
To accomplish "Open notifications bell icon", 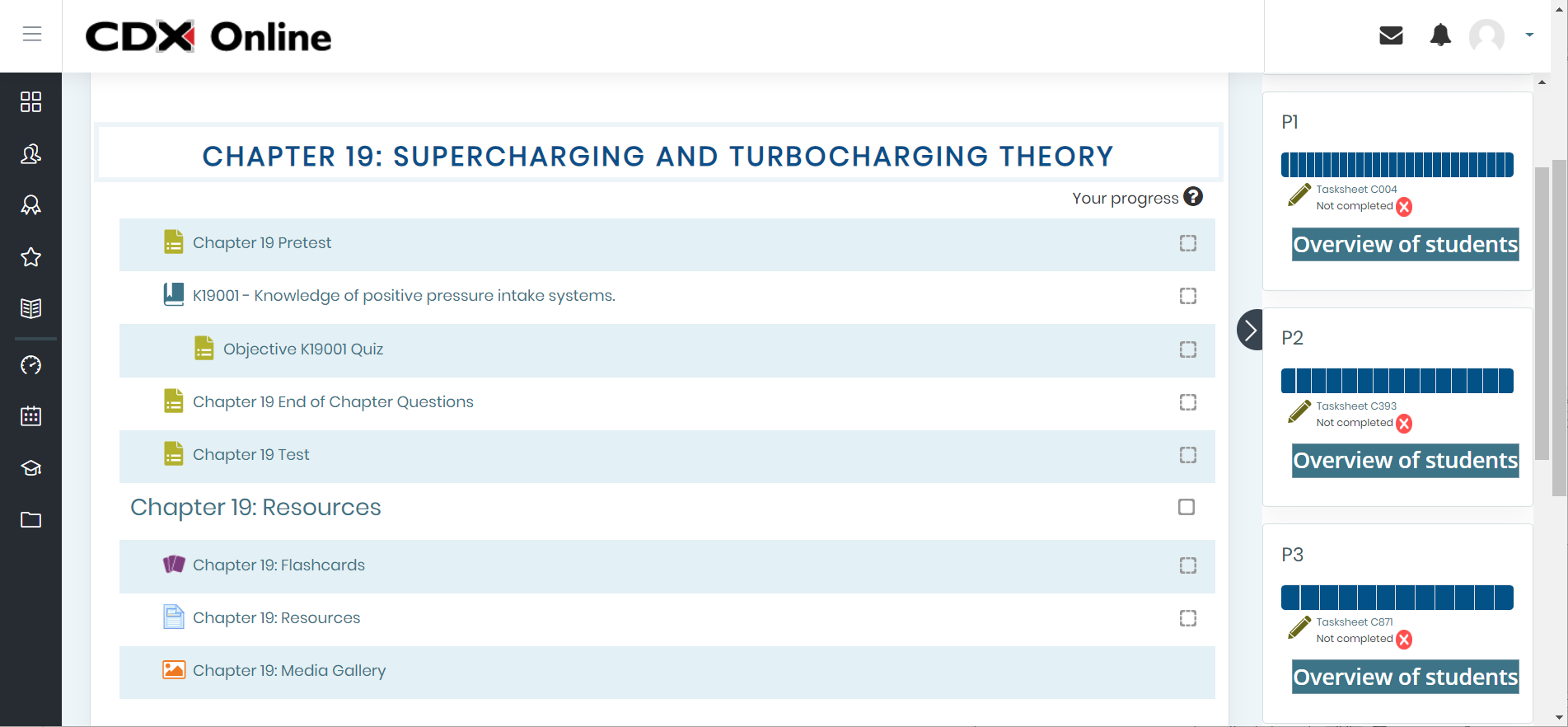I will (x=1440, y=35).
